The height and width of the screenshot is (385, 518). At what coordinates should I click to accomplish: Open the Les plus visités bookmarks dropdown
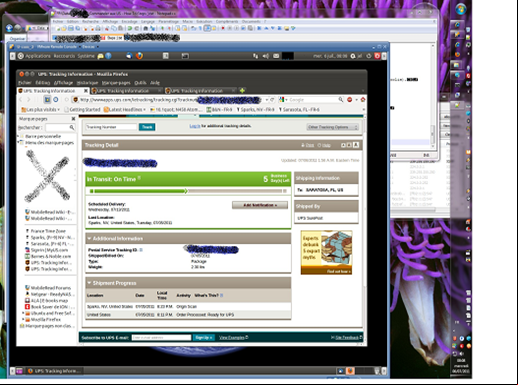[40, 109]
